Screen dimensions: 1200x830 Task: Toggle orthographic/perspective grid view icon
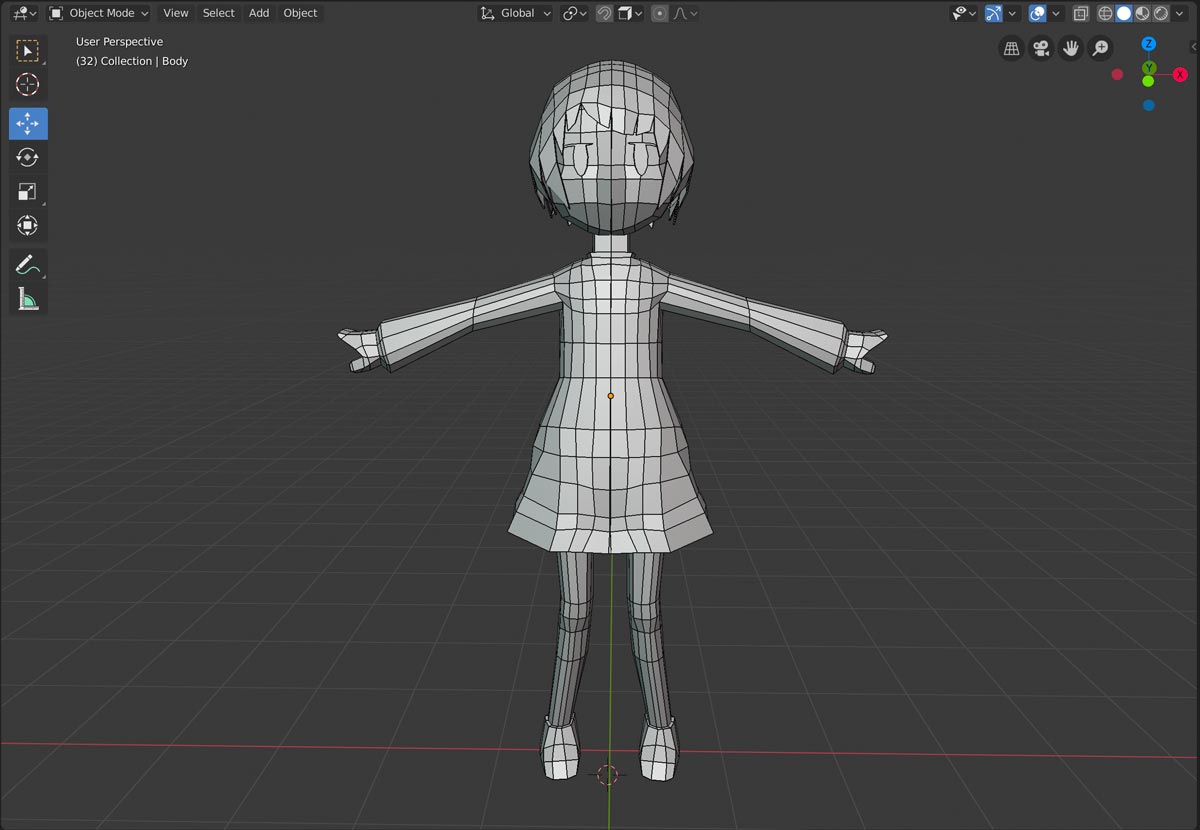[1011, 48]
